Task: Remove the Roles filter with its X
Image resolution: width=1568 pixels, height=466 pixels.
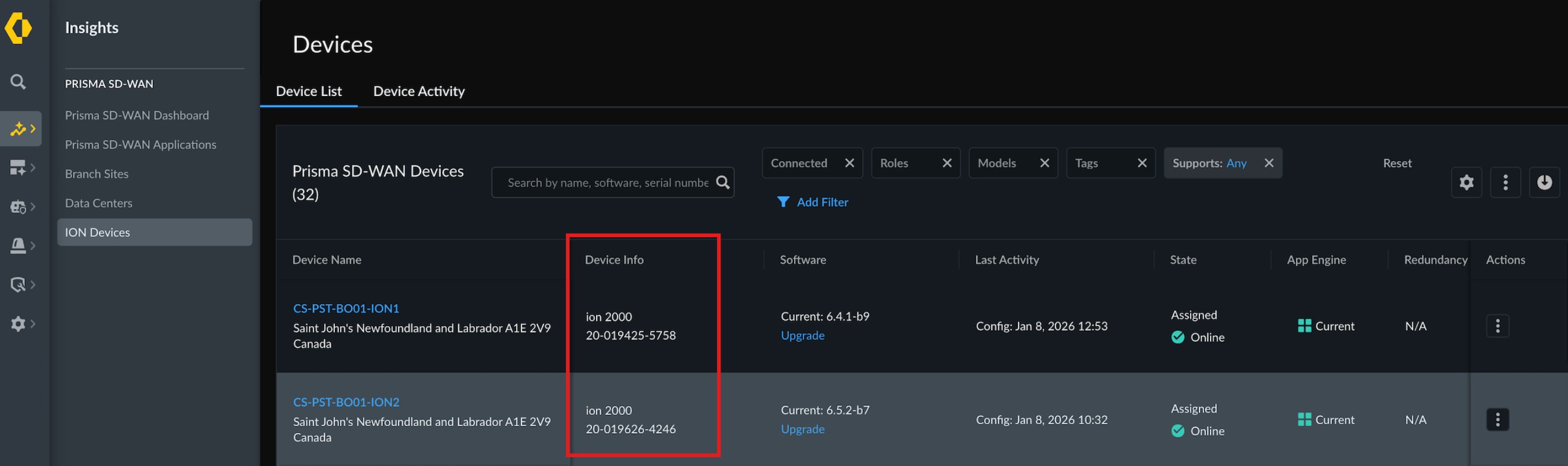Action: 947,162
